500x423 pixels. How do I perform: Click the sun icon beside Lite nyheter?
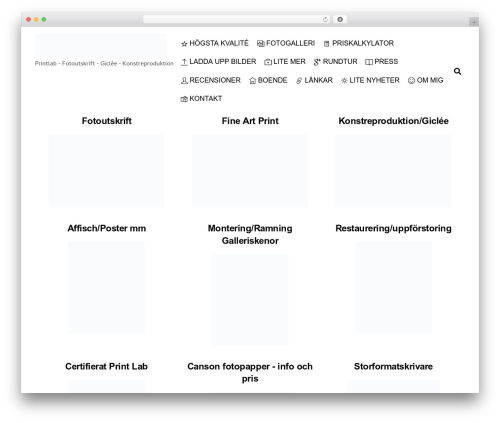click(x=344, y=81)
